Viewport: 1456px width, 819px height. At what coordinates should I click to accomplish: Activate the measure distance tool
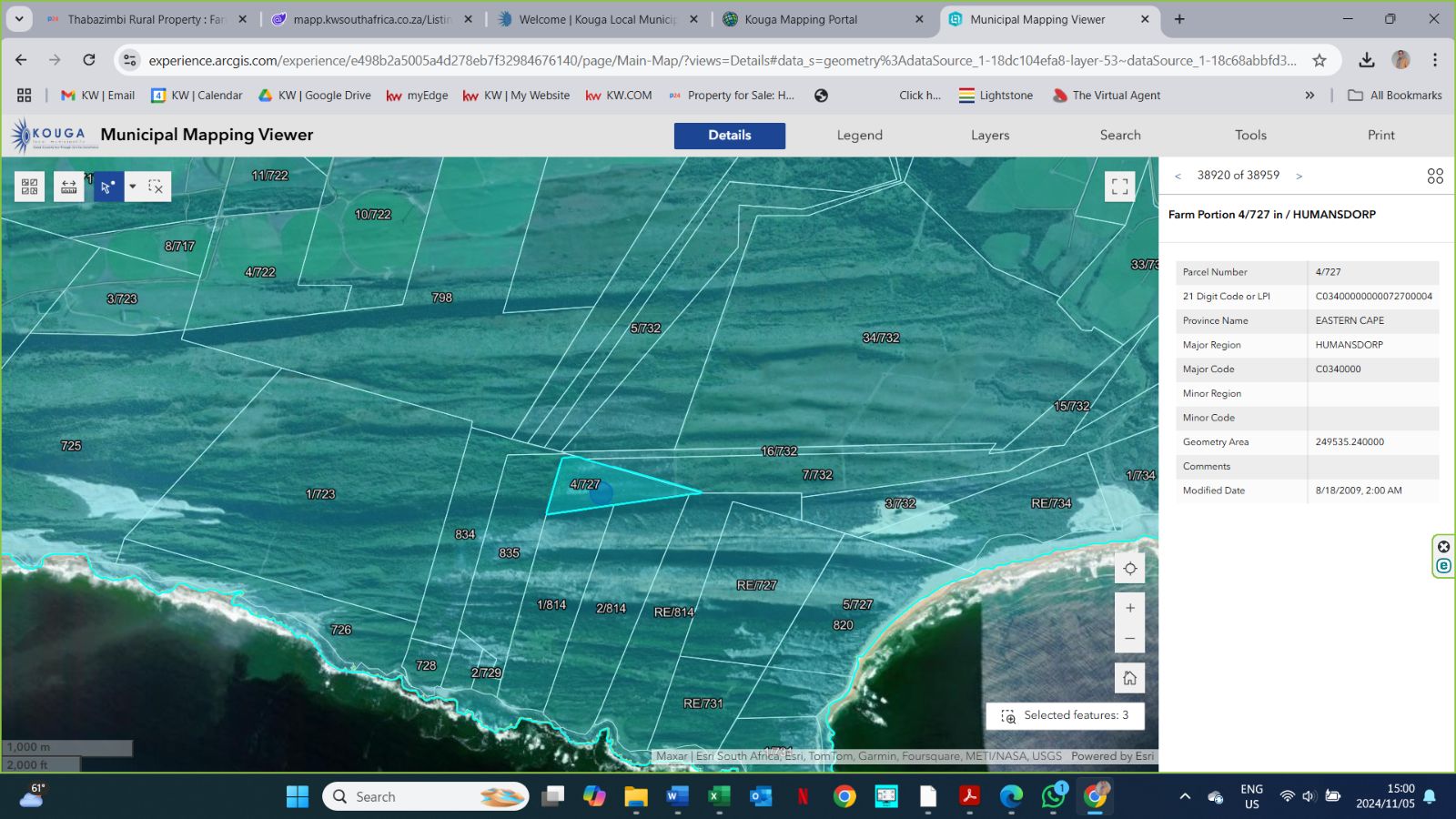click(68, 187)
